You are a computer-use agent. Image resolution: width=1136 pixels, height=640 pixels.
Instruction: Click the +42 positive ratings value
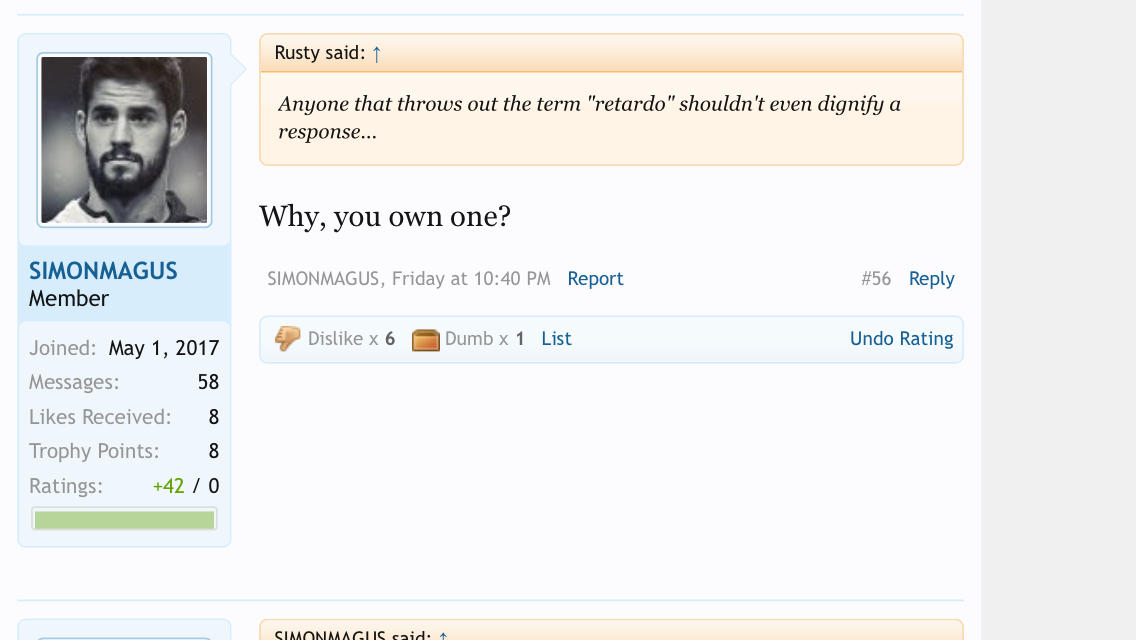coord(168,486)
